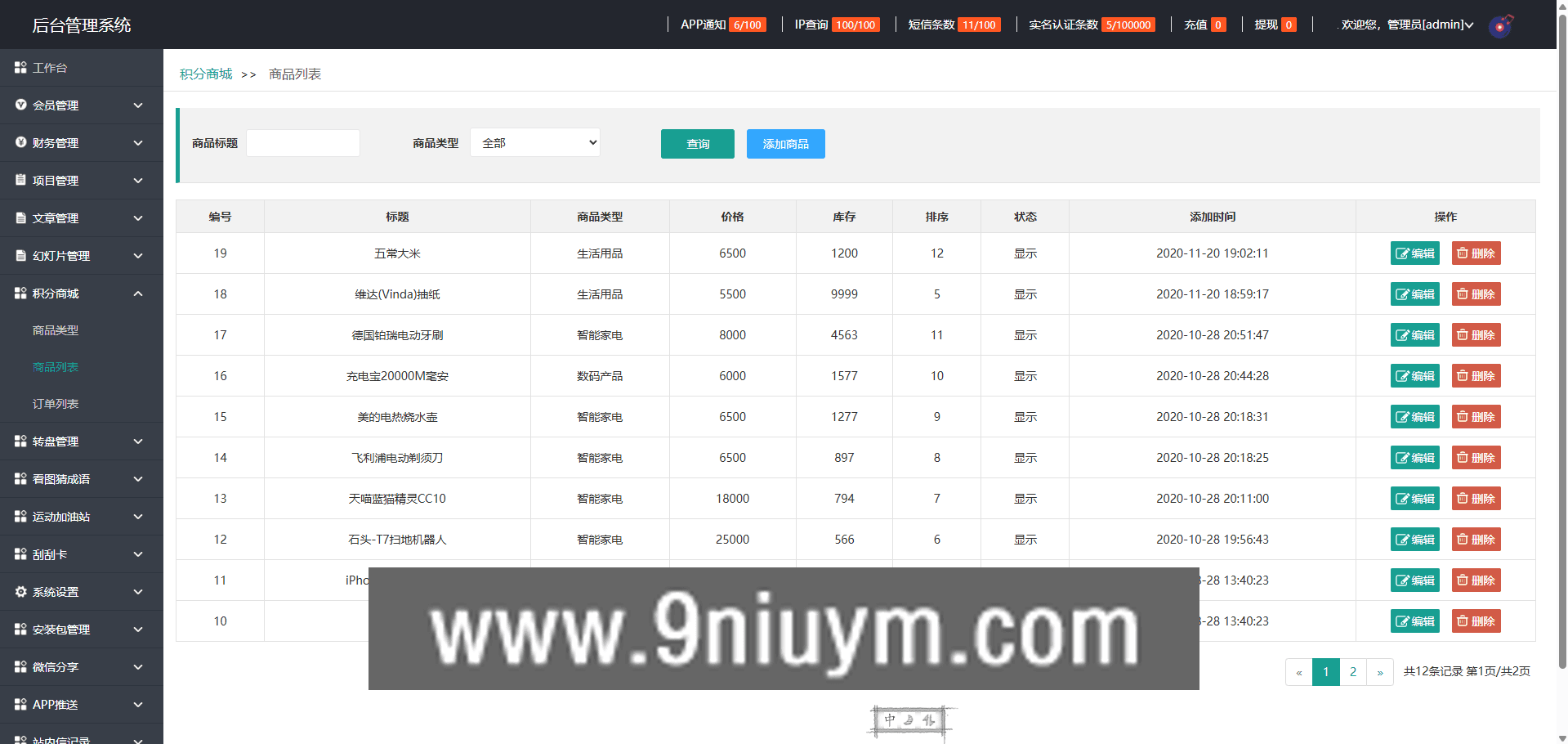Delete the 维达(Vinda)抽纸 product row
Screen dimensions: 1568x744
(x=1476, y=294)
